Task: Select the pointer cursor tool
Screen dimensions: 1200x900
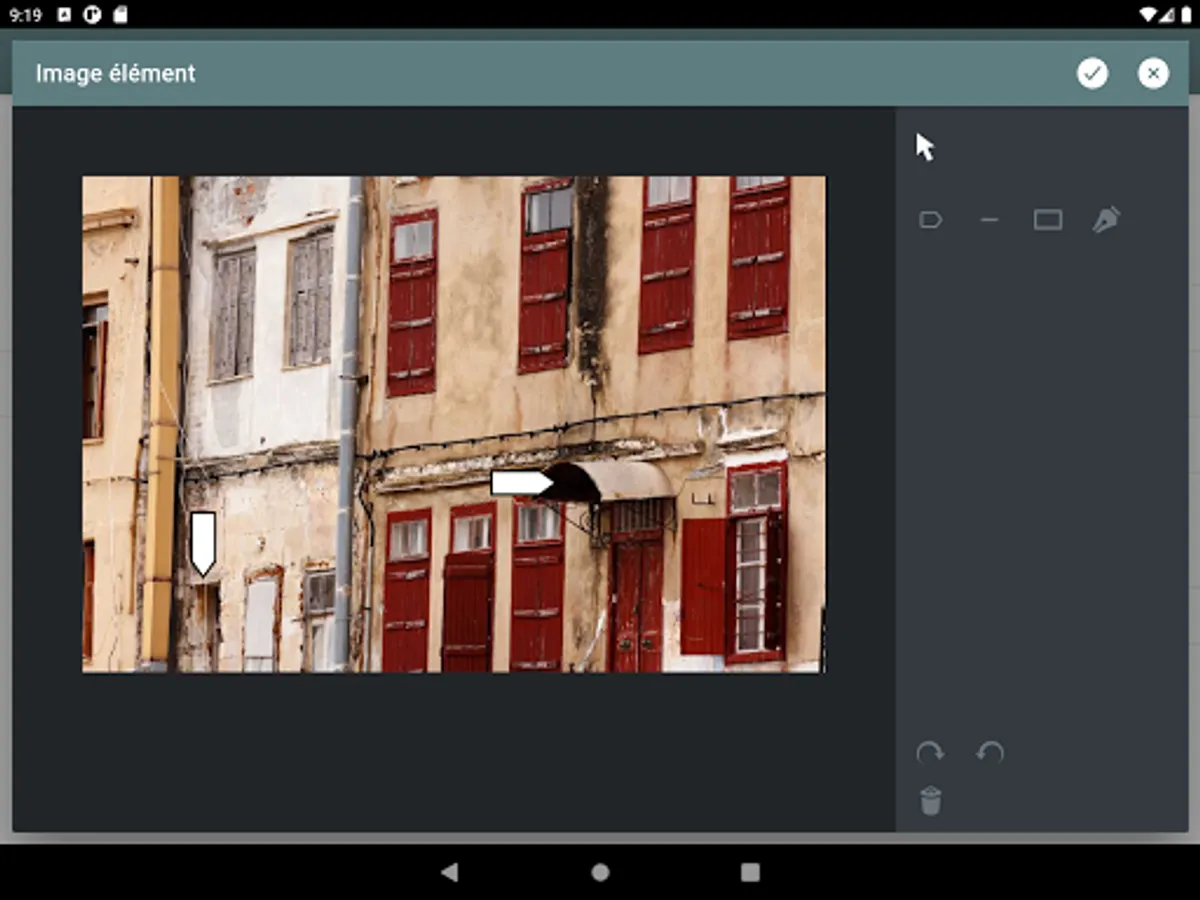Action: 925,147
